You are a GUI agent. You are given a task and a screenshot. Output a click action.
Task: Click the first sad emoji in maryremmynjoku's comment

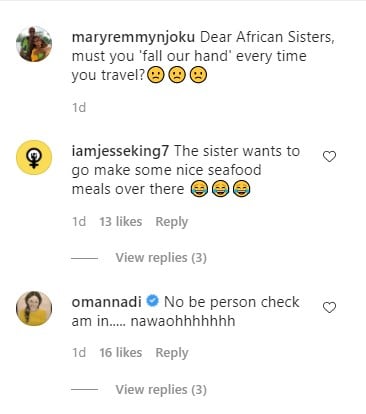click(156, 75)
